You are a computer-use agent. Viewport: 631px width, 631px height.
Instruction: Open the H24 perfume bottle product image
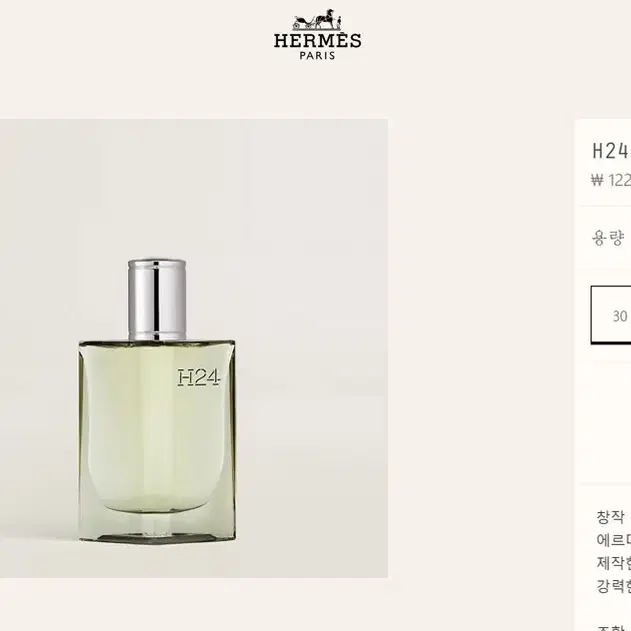tap(194, 348)
